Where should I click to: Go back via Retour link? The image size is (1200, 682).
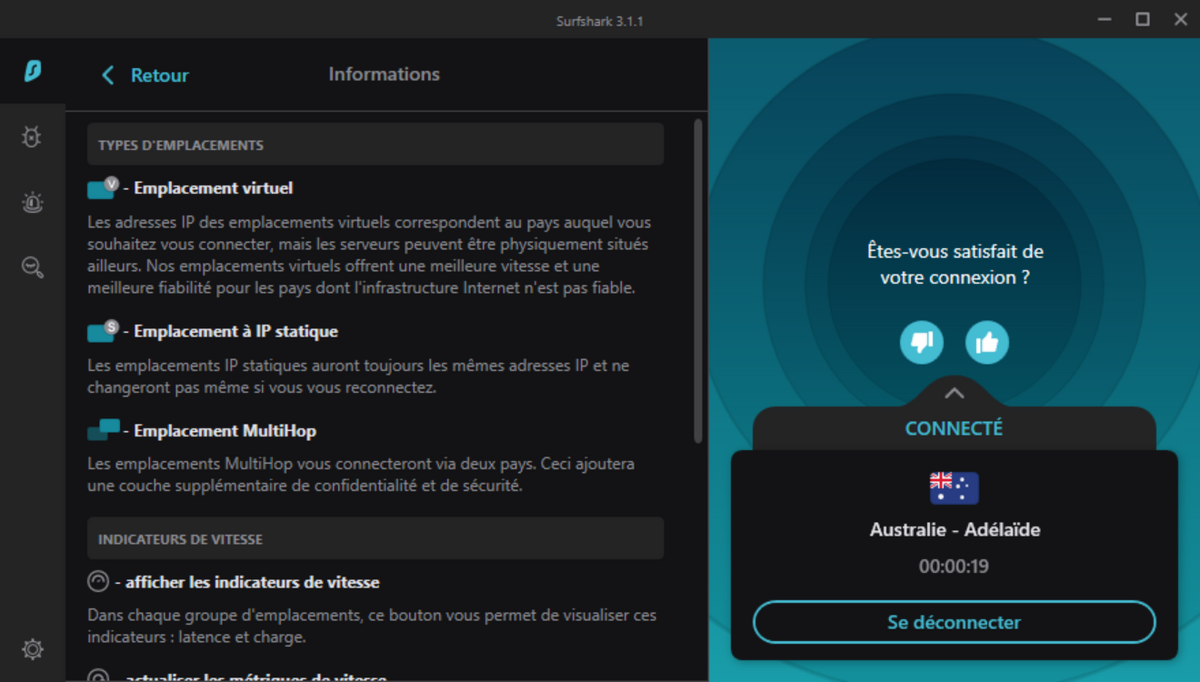(159, 75)
